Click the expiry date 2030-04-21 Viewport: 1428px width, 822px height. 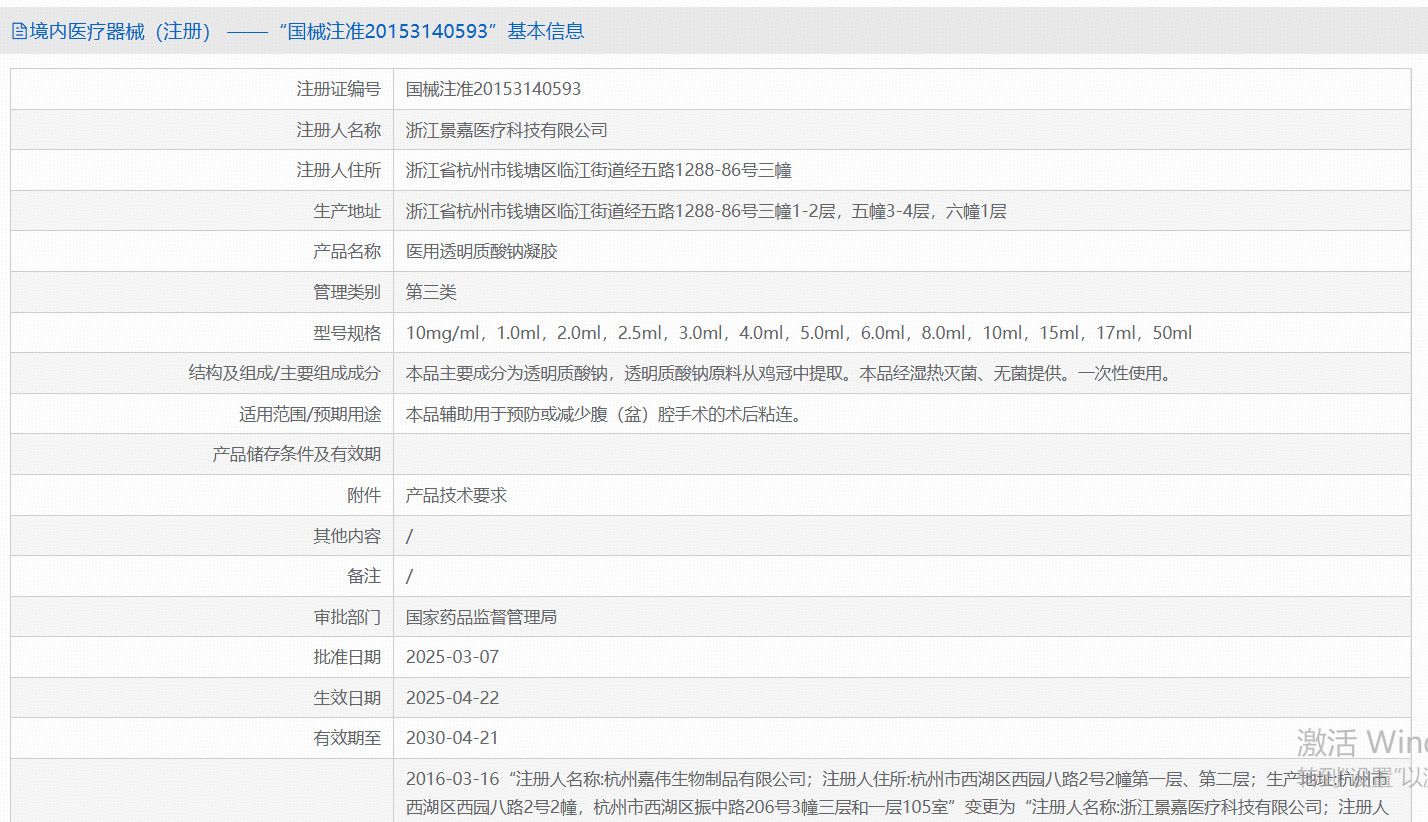[452, 738]
